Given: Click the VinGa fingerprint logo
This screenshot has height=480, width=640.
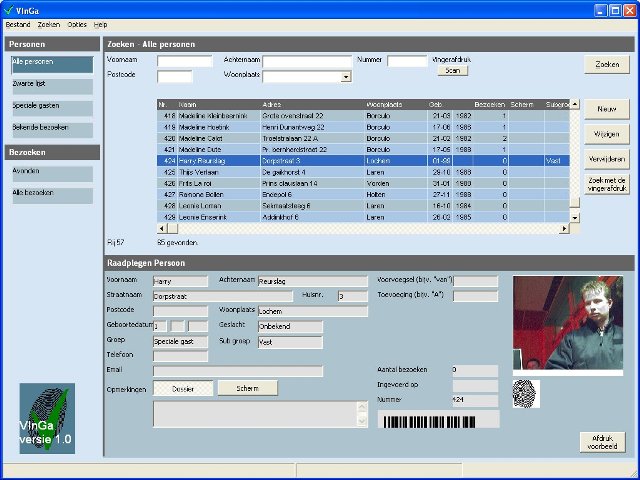Looking at the screenshot, I should 47,419.
